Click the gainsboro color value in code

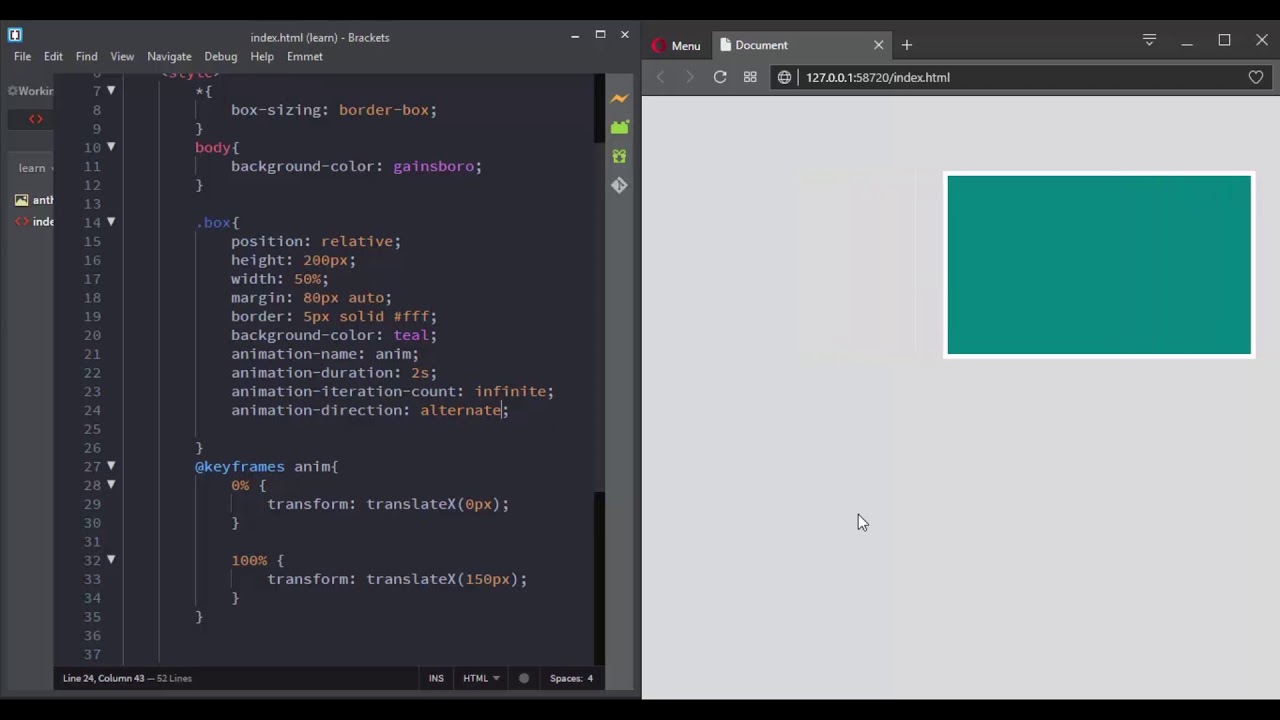[x=433, y=166]
